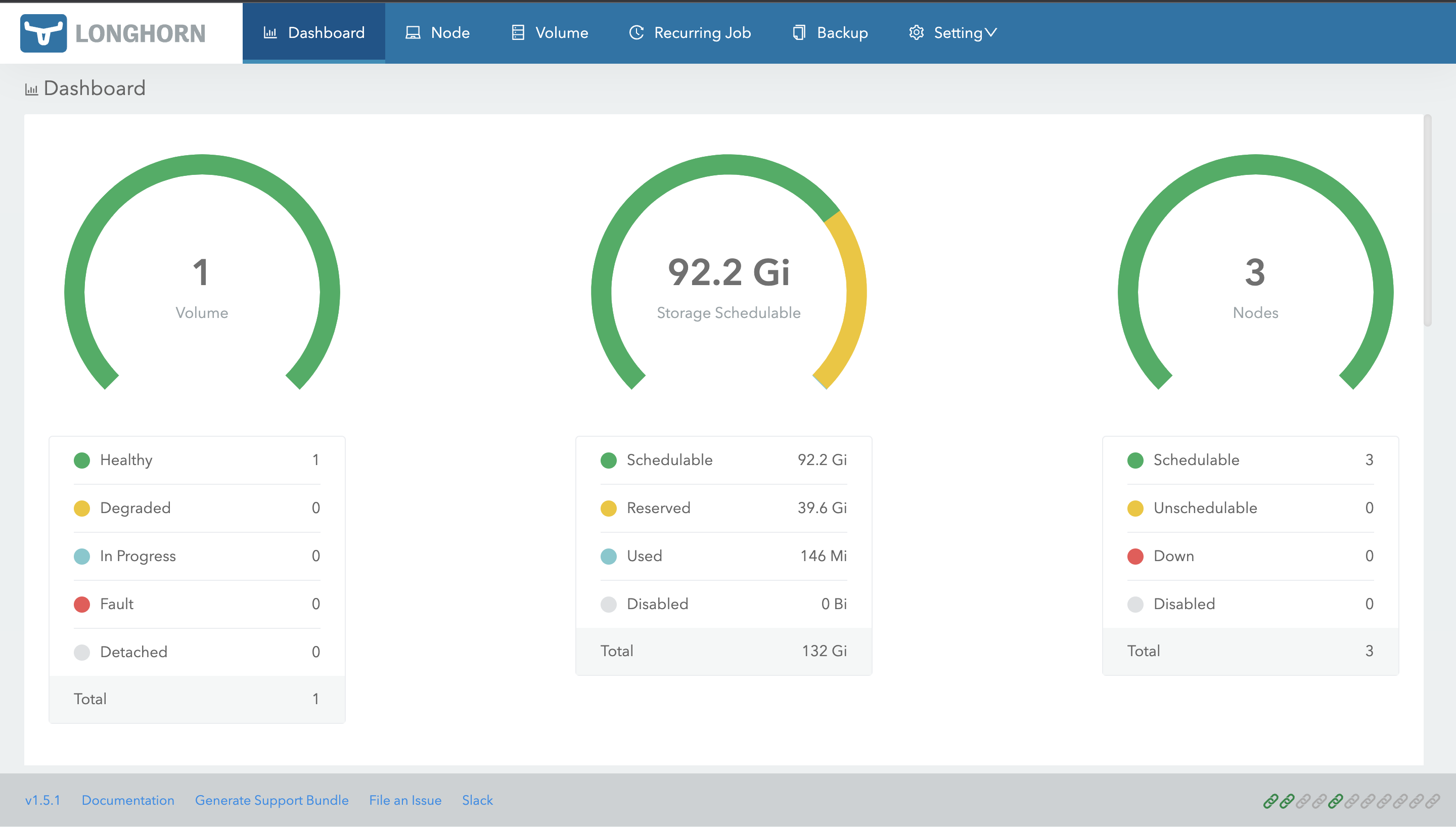This screenshot has height=827, width=1456.
Task: Click the Slack footer link
Action: coord(477,800)
